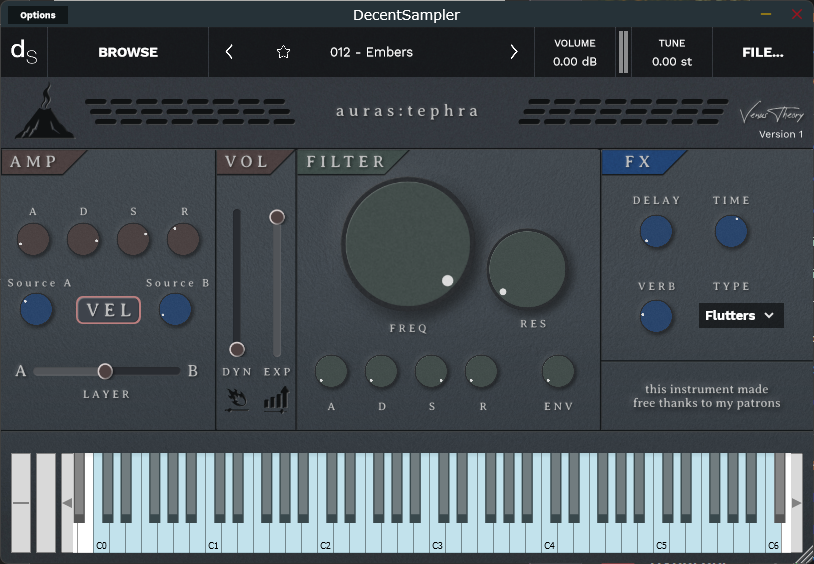The image size is (814, 564).
Task: Click the filter release R knob
Action: tap(481, 371)
